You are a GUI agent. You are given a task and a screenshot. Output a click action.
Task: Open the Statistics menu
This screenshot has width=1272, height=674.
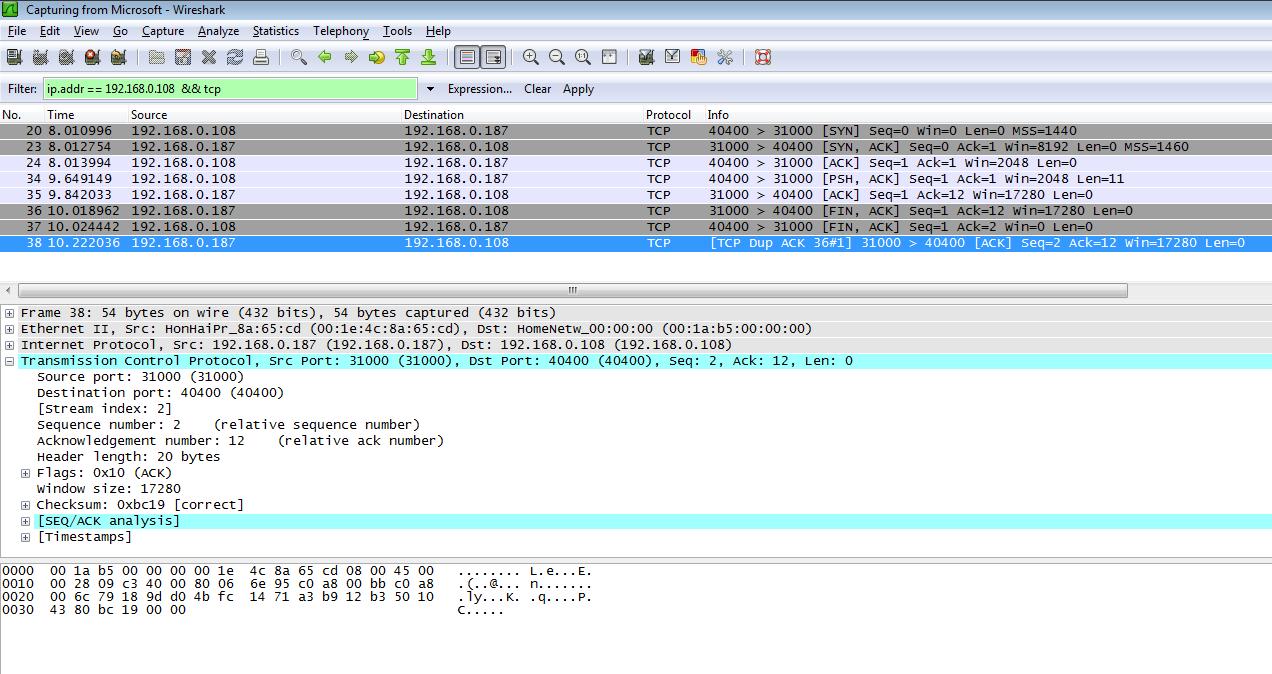point(275,31)
